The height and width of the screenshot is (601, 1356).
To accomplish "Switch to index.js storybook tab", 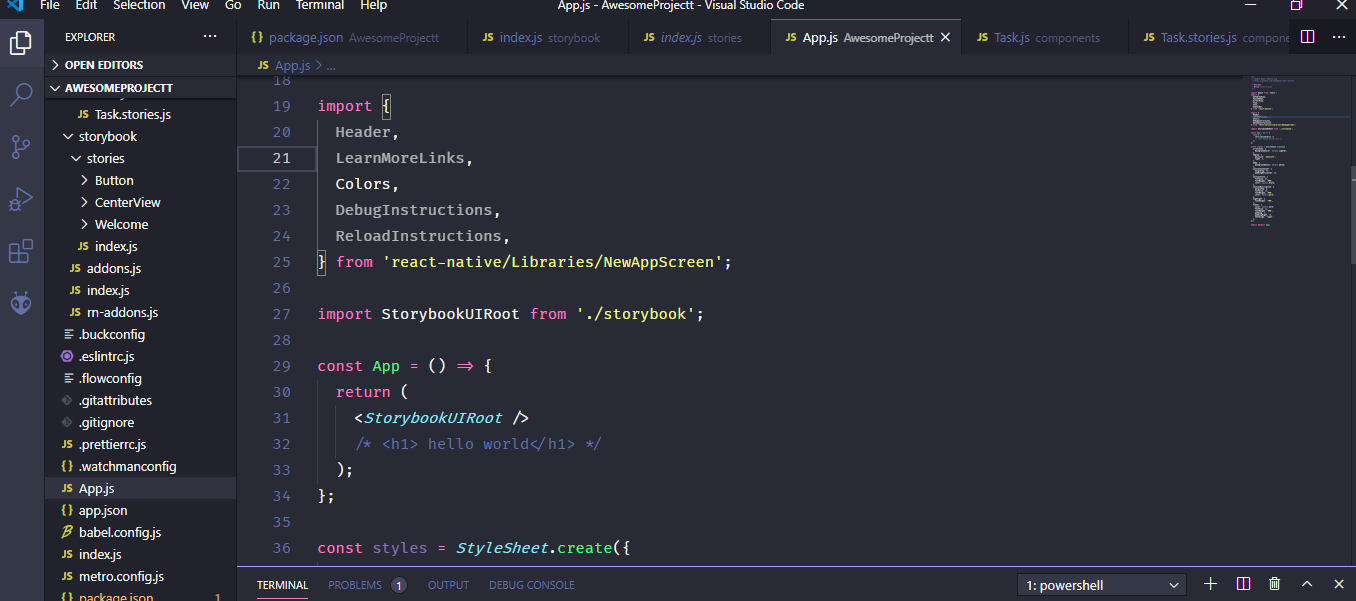I will (x=548, y=37).
